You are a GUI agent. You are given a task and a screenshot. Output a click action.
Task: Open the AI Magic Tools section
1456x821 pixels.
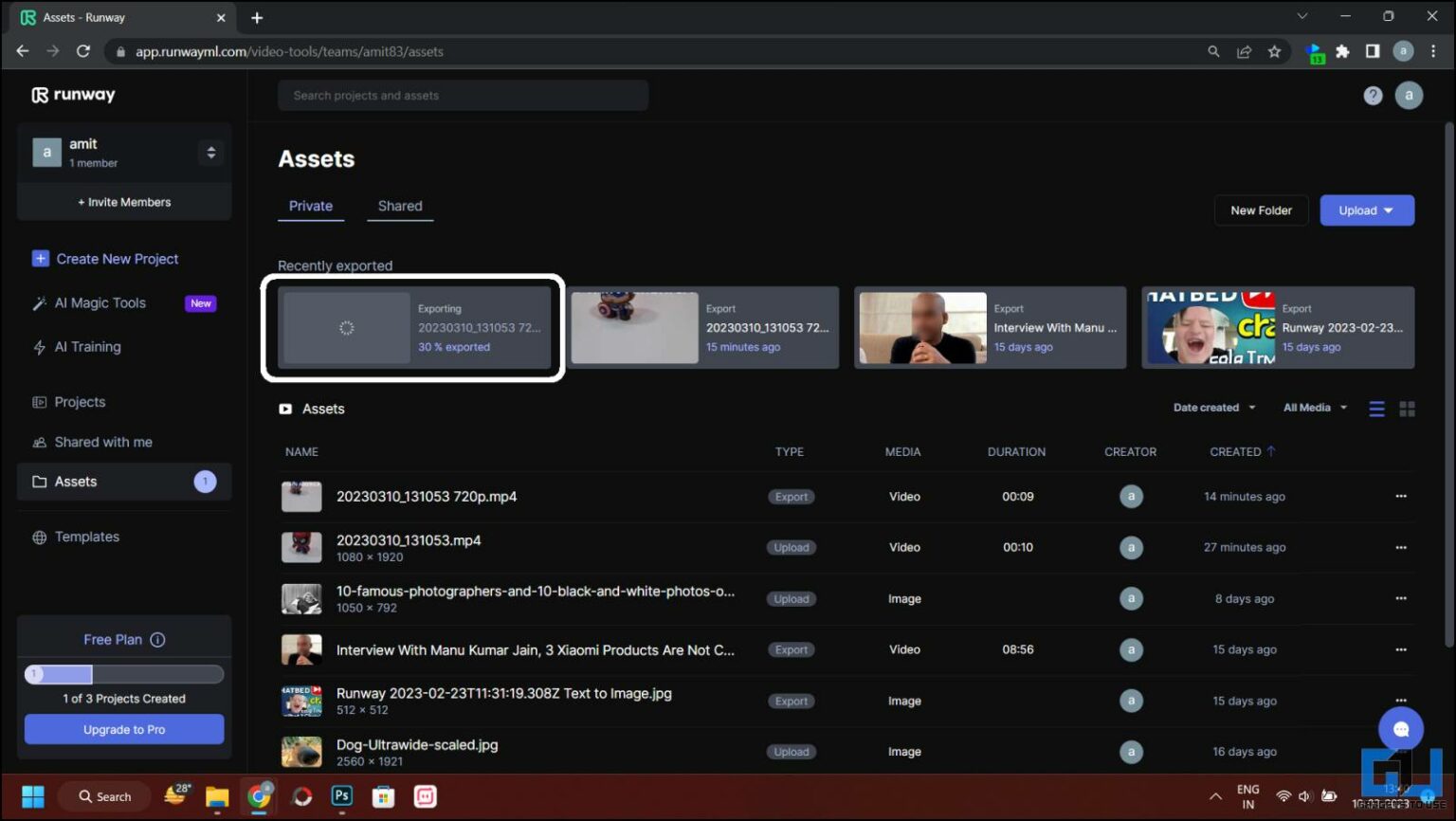click(100, 303)
